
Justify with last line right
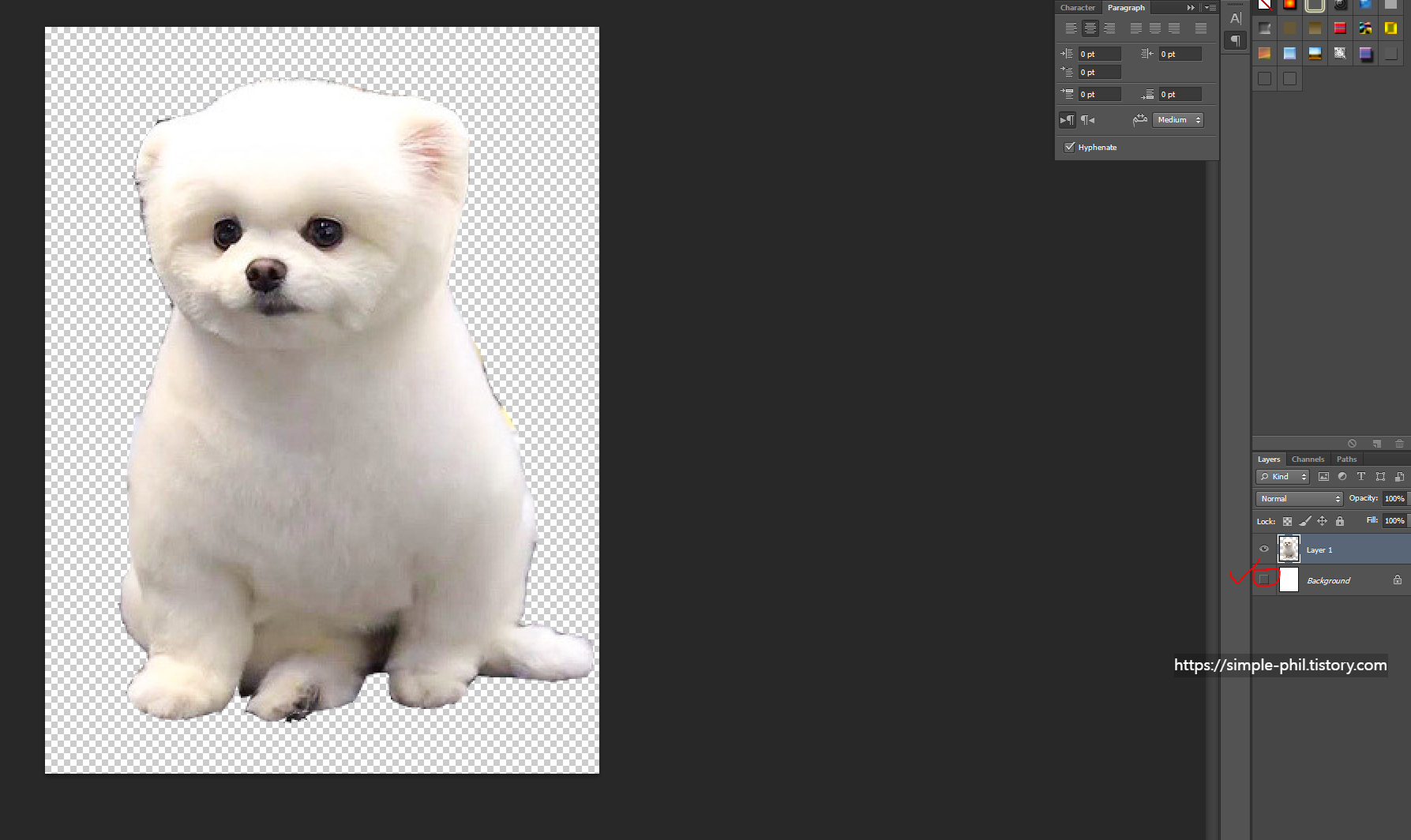[1174, 28]
